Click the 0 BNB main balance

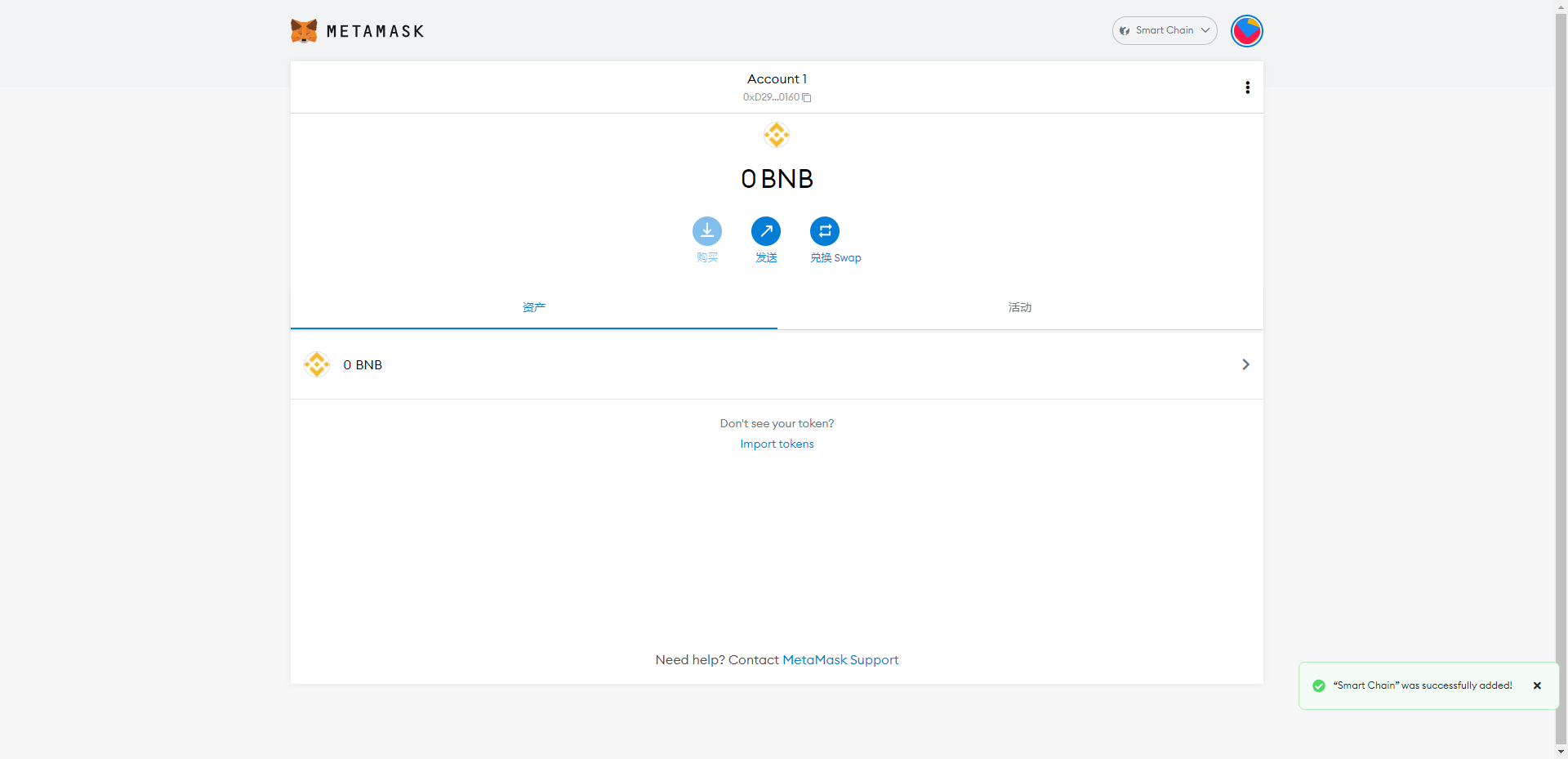777,179
